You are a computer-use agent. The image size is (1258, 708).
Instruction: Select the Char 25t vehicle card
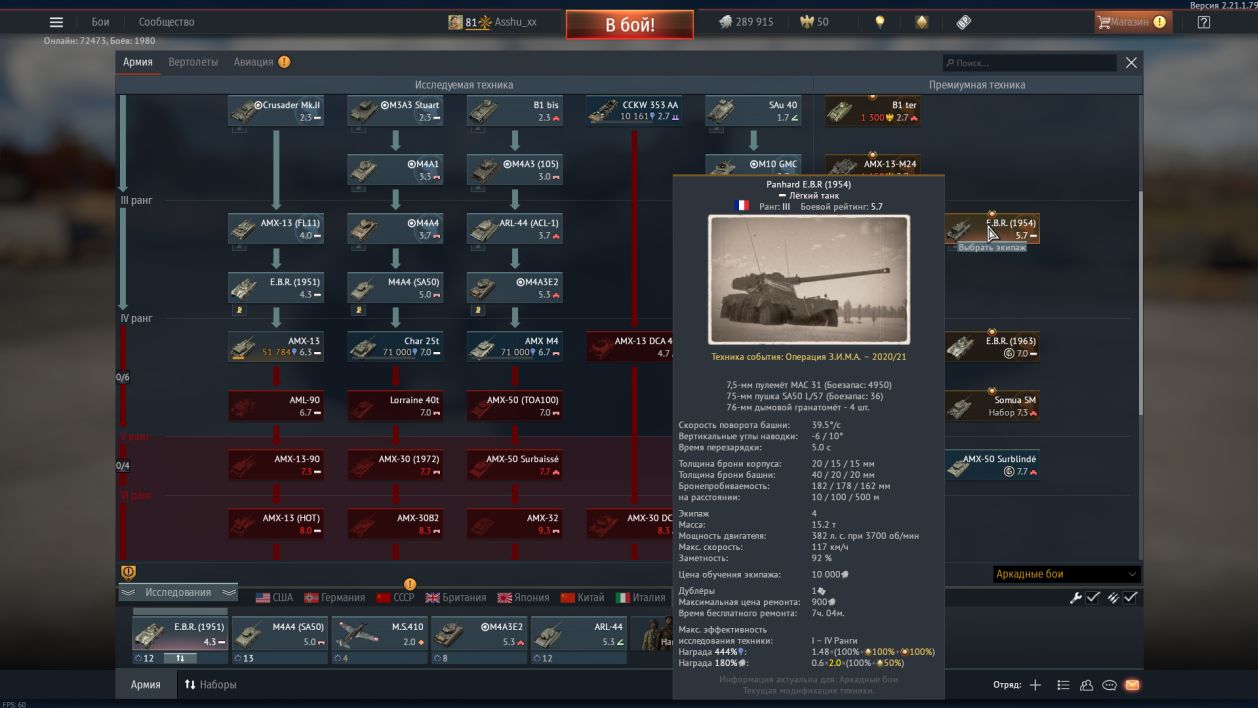tap(395, 346)
